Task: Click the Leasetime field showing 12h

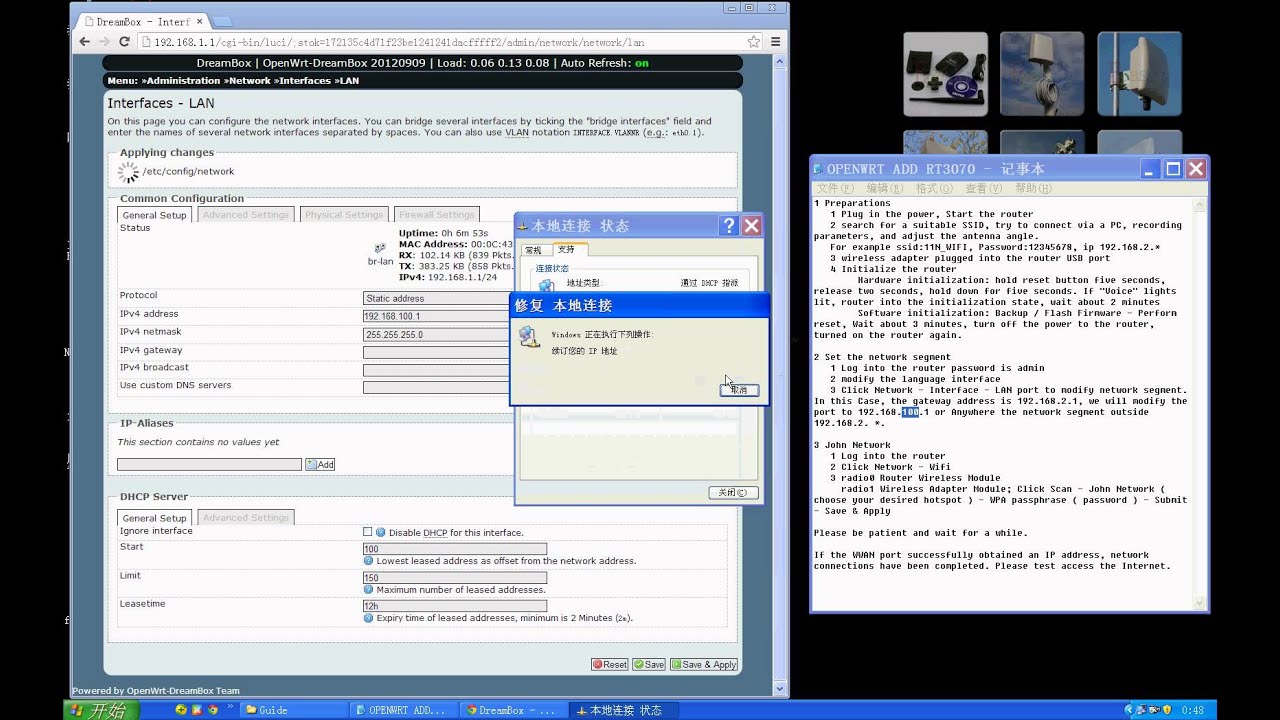Action: 455,606
